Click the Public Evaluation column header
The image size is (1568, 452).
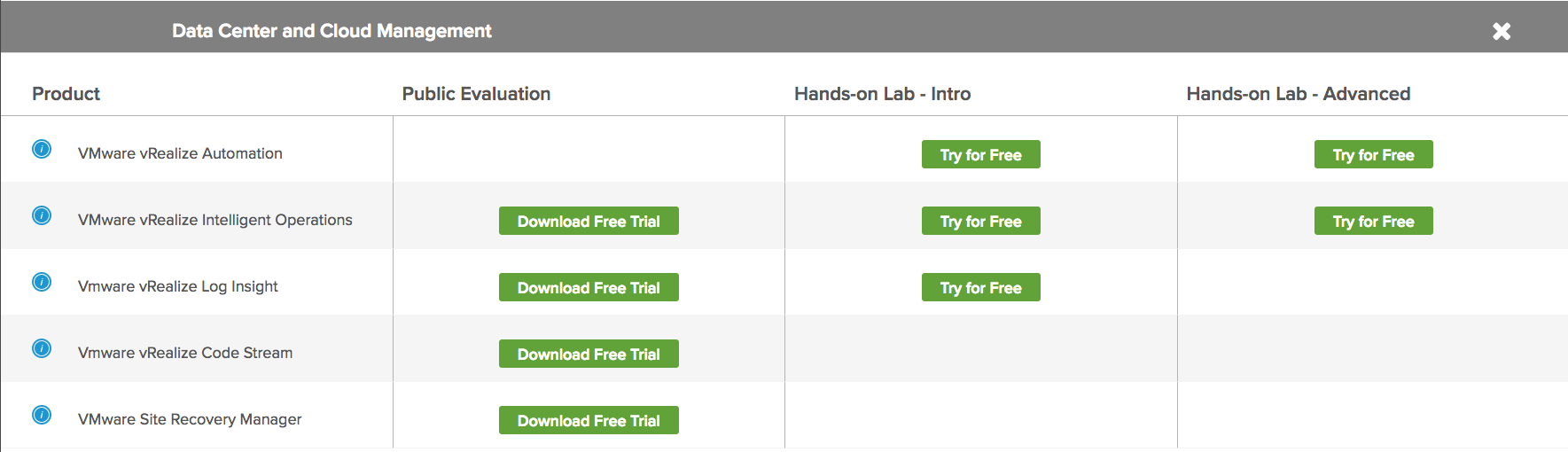coord(476,94)
